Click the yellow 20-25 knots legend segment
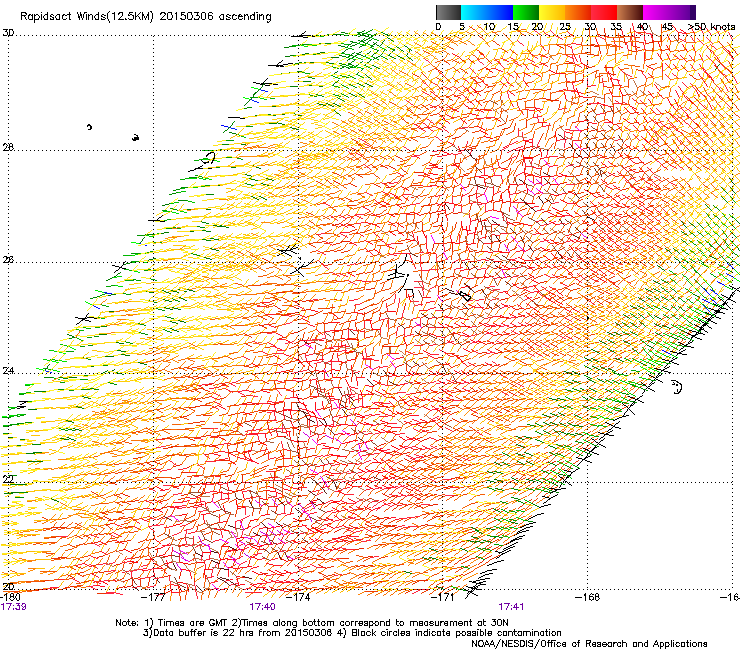The height and width of the screenshot is (650, 740). pos(552,12)
